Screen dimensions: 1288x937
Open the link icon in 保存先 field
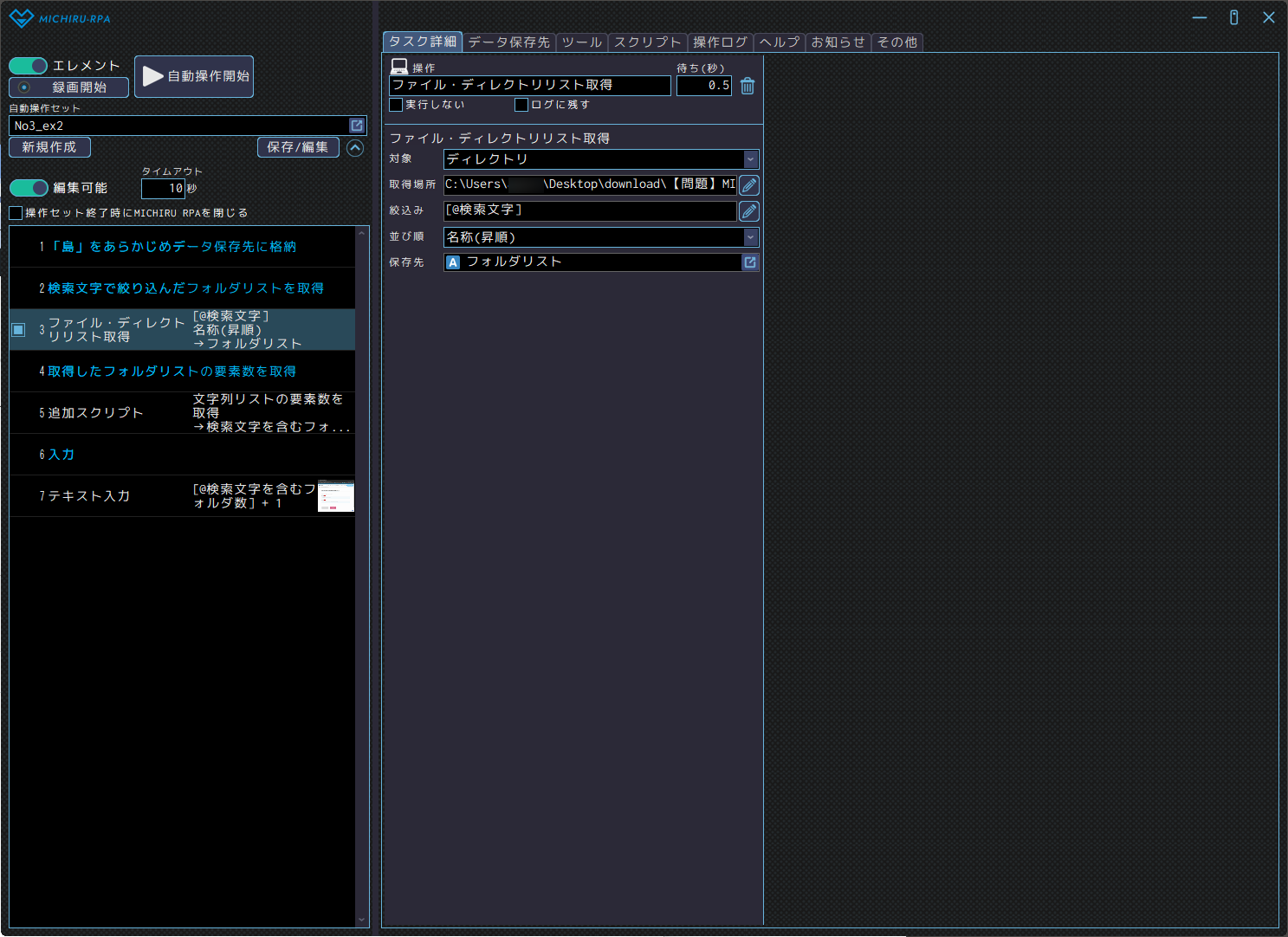[750, 262]
